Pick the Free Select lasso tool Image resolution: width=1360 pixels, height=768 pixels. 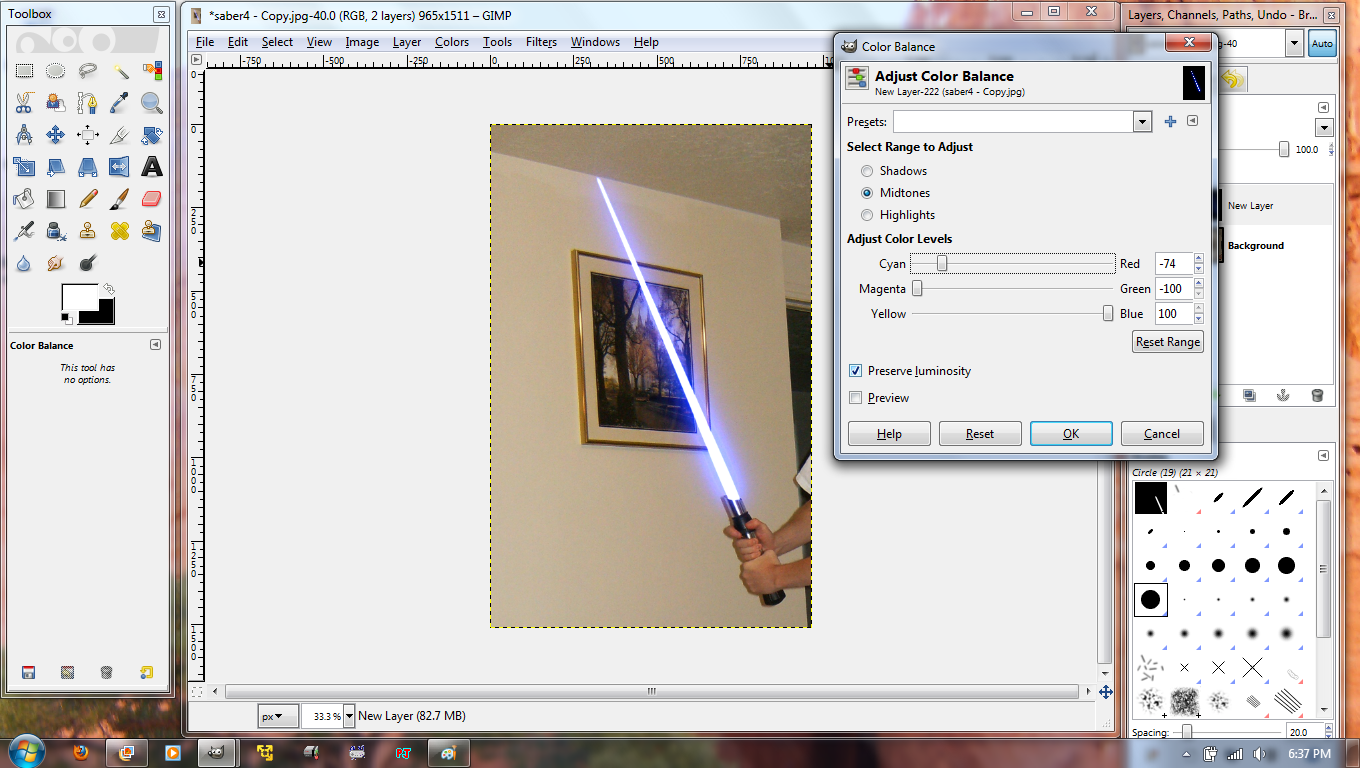pos(88,71)
